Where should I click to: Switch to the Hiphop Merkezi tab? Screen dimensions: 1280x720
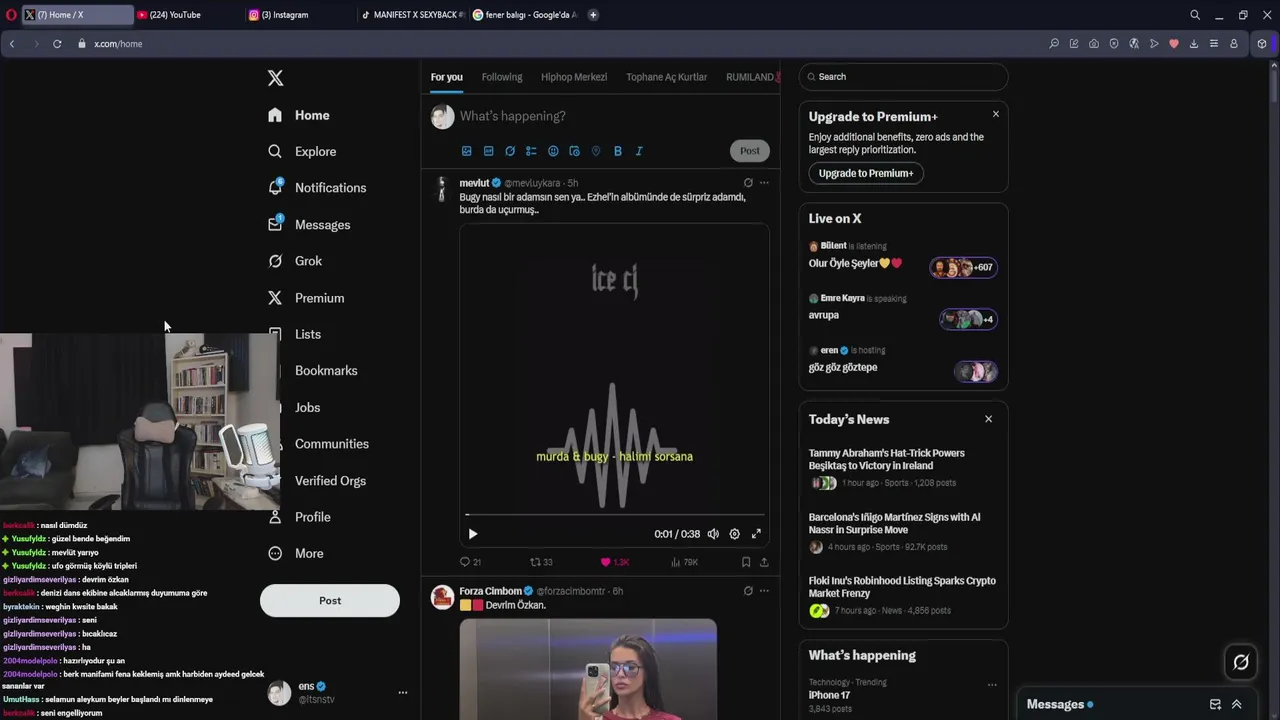click(x=574, y=77)
